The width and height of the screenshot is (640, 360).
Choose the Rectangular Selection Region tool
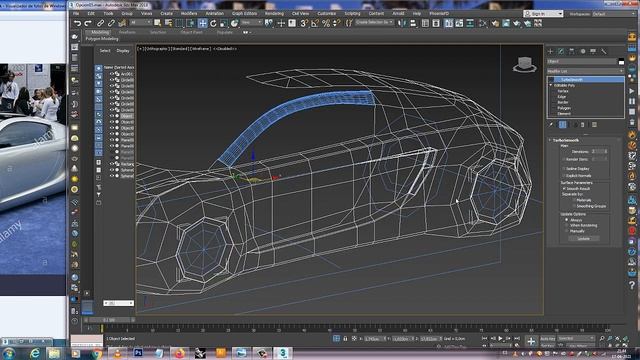click(179, 24)
